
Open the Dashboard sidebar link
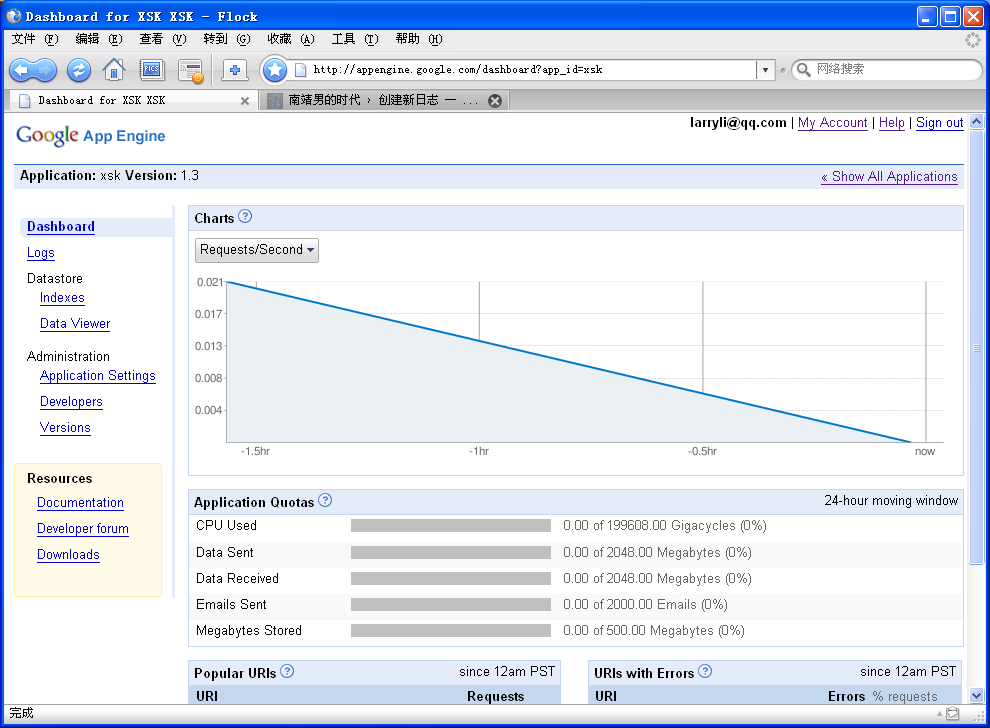tap(61, 227)
